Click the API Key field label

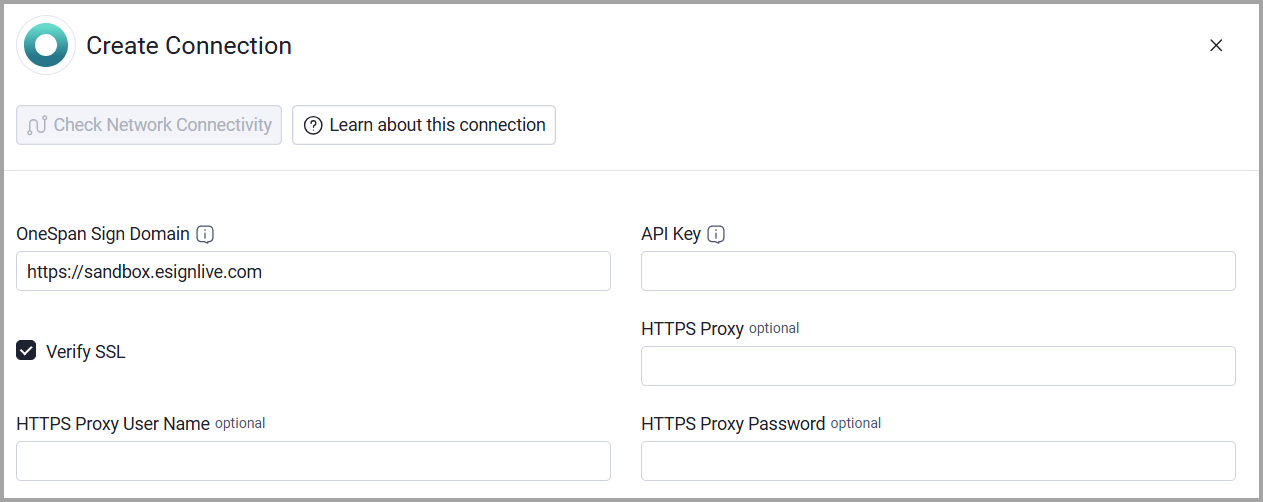coord(671,234)
